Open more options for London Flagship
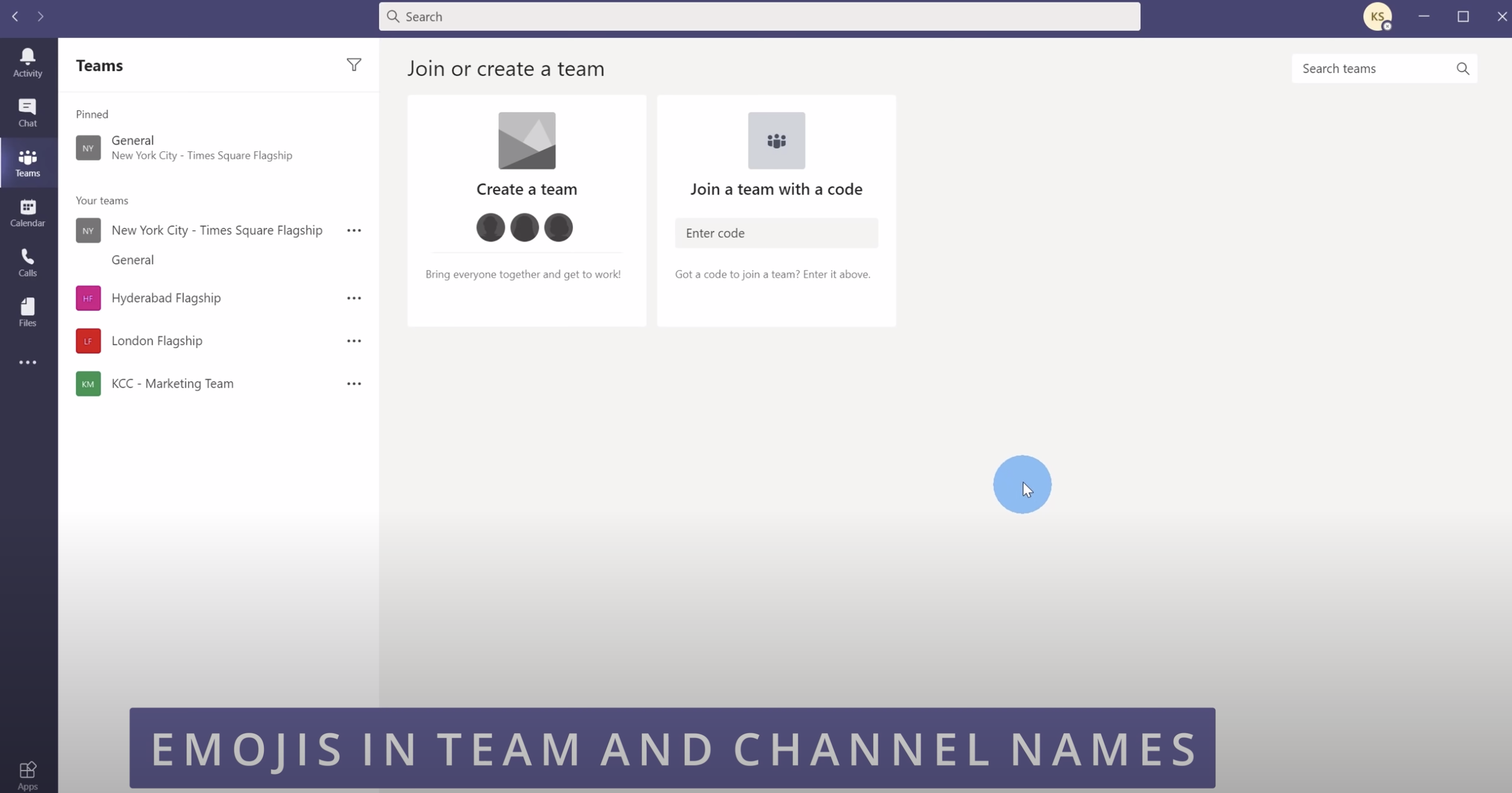1512x793 pixels. tap(354, 340)
